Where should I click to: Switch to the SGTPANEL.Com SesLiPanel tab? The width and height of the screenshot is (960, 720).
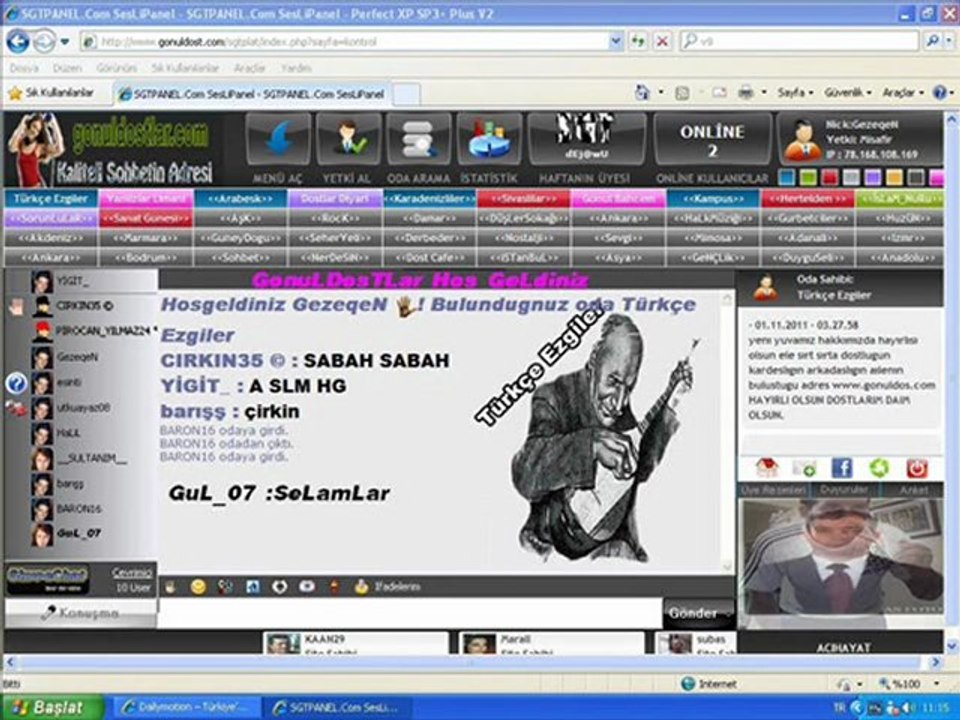click(252, 94)
